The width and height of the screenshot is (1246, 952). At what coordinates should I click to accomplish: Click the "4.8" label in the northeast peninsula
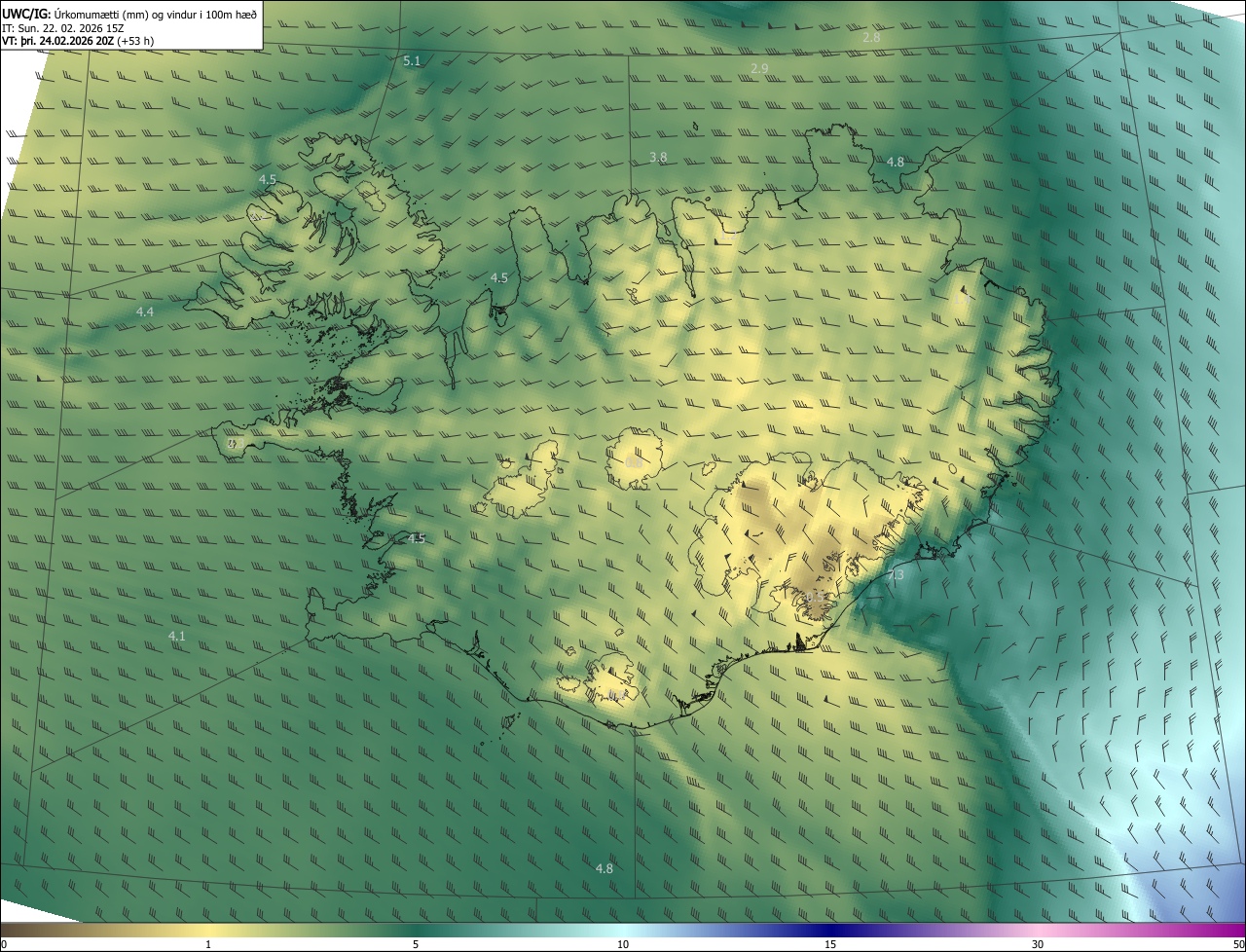pyautogui.click(x=896, y=162)
